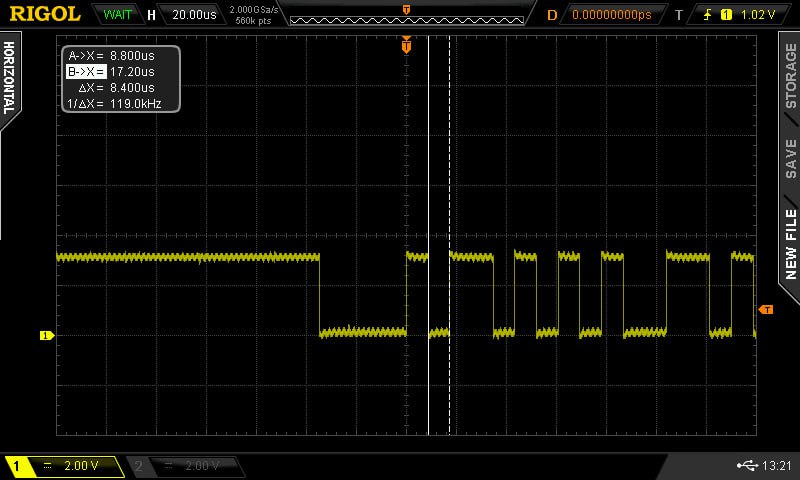Open the HORIZONTAL side tab
800x480 pixels.
click(x=9, y=78)
